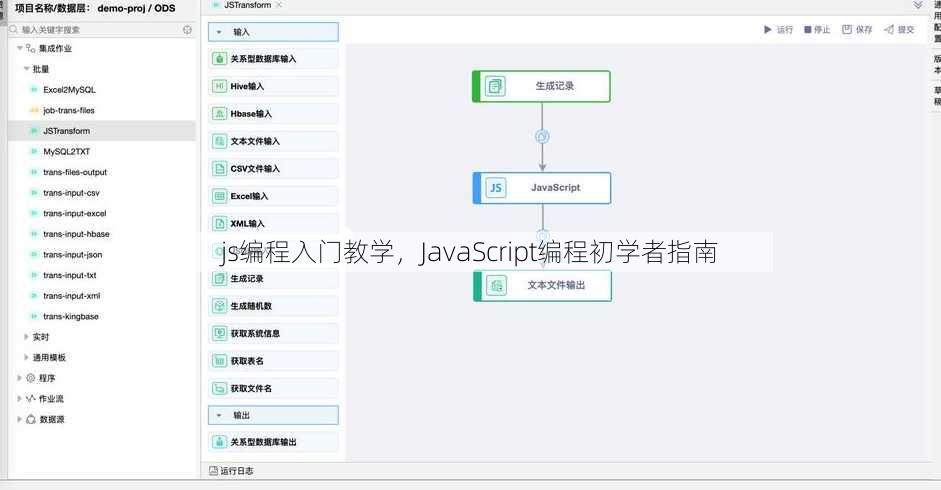Click the 运行日志 icon at the bottom
This screenshot has width=941, height=490.
click(x=213, y=471)
